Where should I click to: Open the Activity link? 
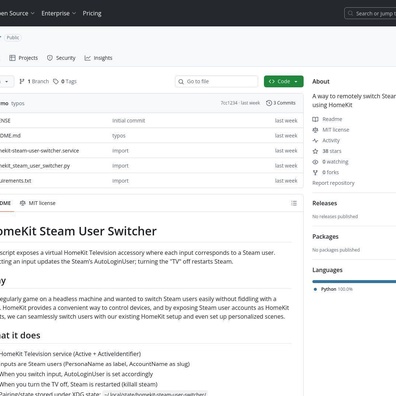coord(331,140)
